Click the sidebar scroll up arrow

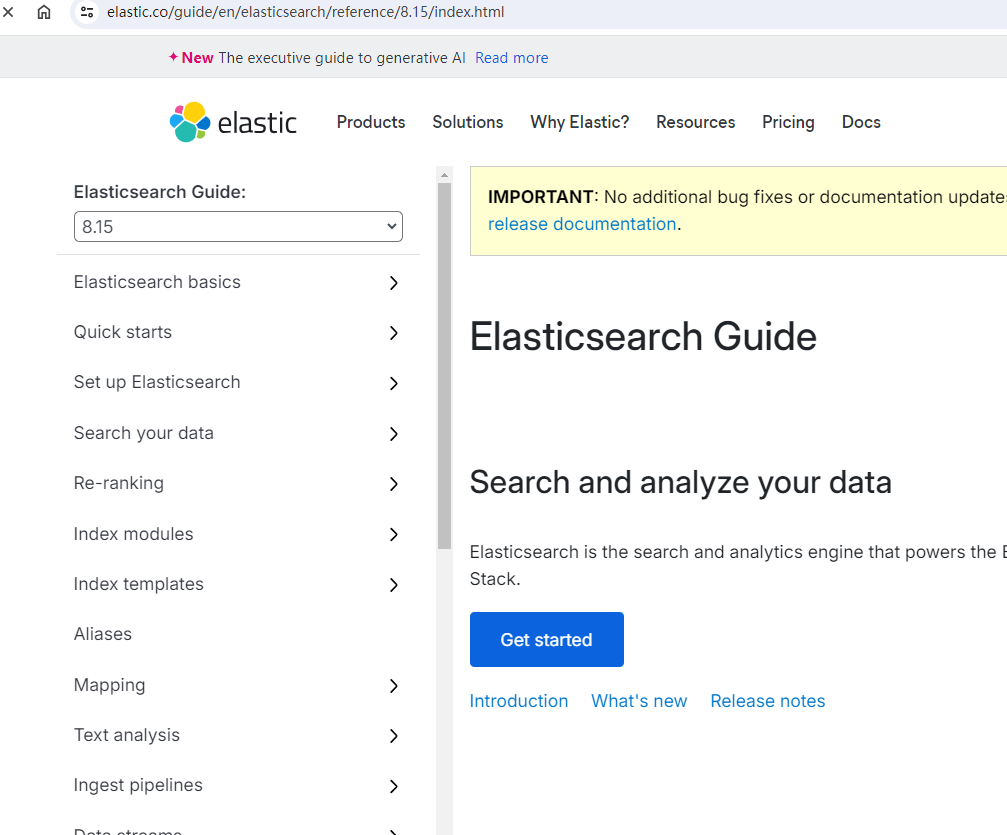coord(444,175)
